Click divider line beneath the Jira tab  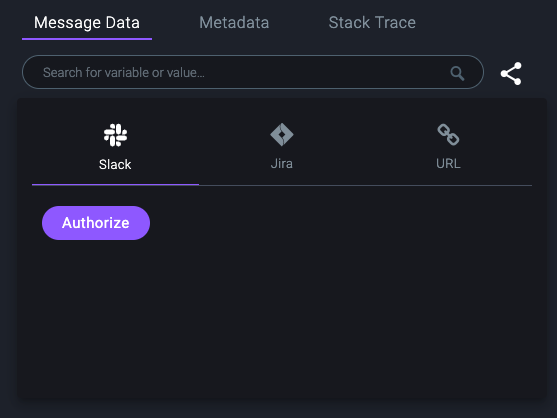282,185
